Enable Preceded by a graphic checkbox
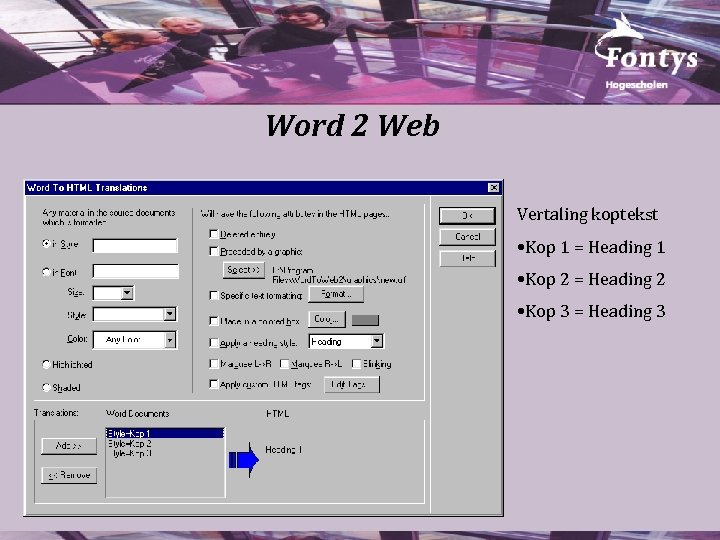Viewport: 720px width, 540px height. pos(214,251)
